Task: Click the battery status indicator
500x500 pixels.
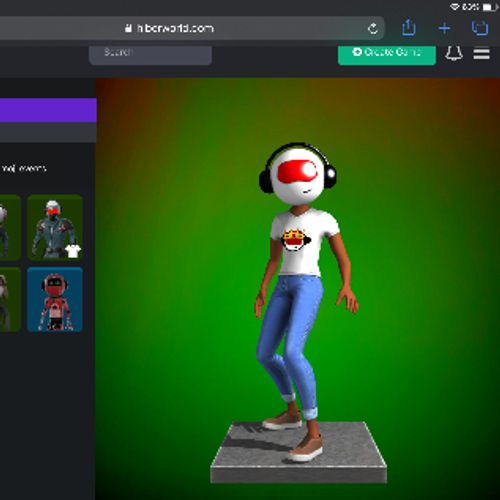Action: coord(490,7)
